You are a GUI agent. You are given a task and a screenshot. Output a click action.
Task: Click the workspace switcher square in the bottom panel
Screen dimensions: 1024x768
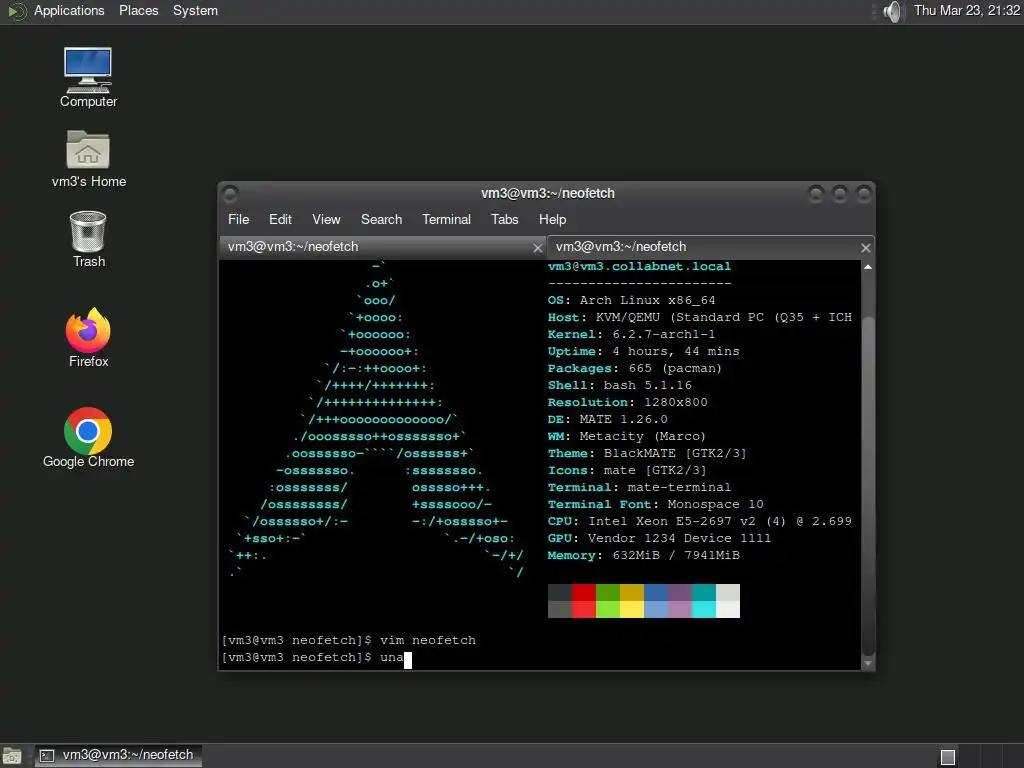(948, 757)
